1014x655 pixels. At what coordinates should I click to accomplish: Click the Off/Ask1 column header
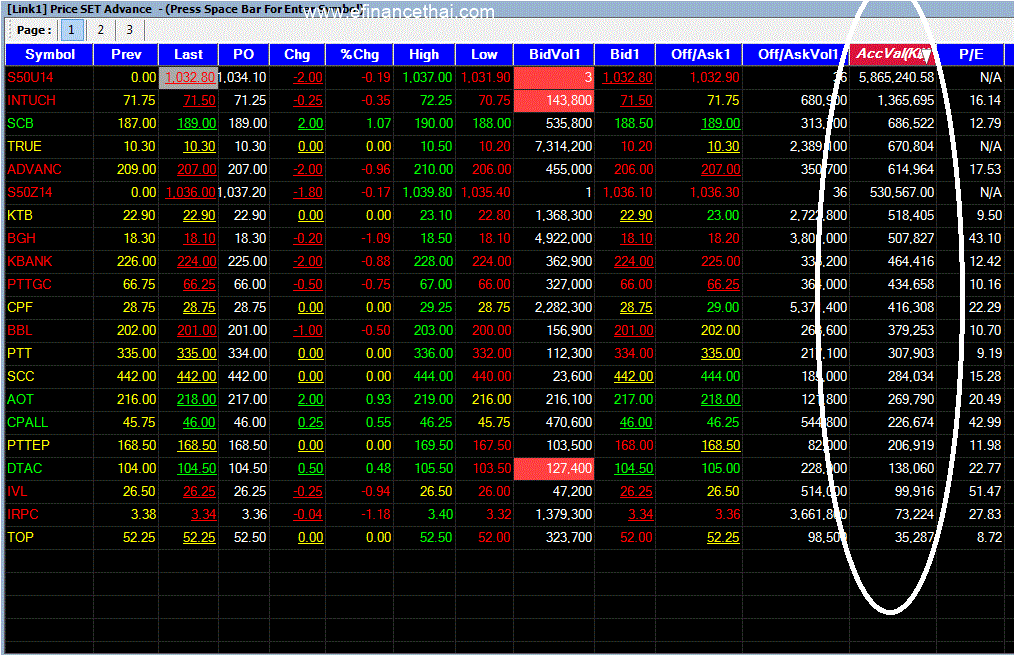click(700, 54)
